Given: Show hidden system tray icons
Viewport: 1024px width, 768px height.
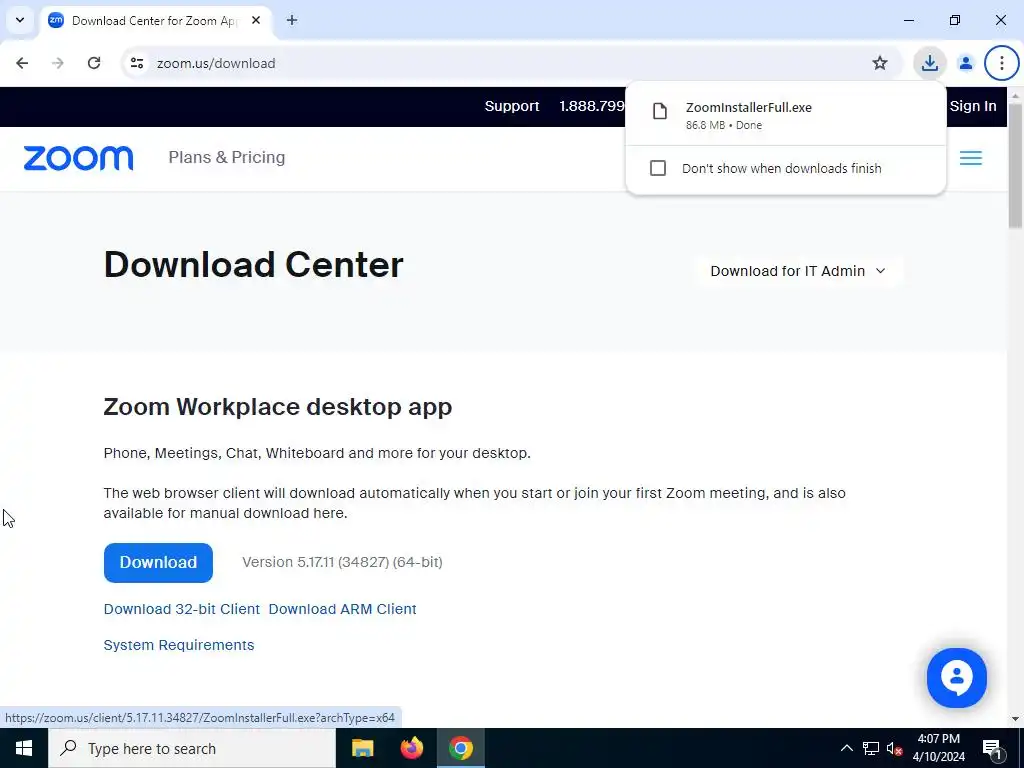Looking at the screenshot, I should (x=846, y=748).
